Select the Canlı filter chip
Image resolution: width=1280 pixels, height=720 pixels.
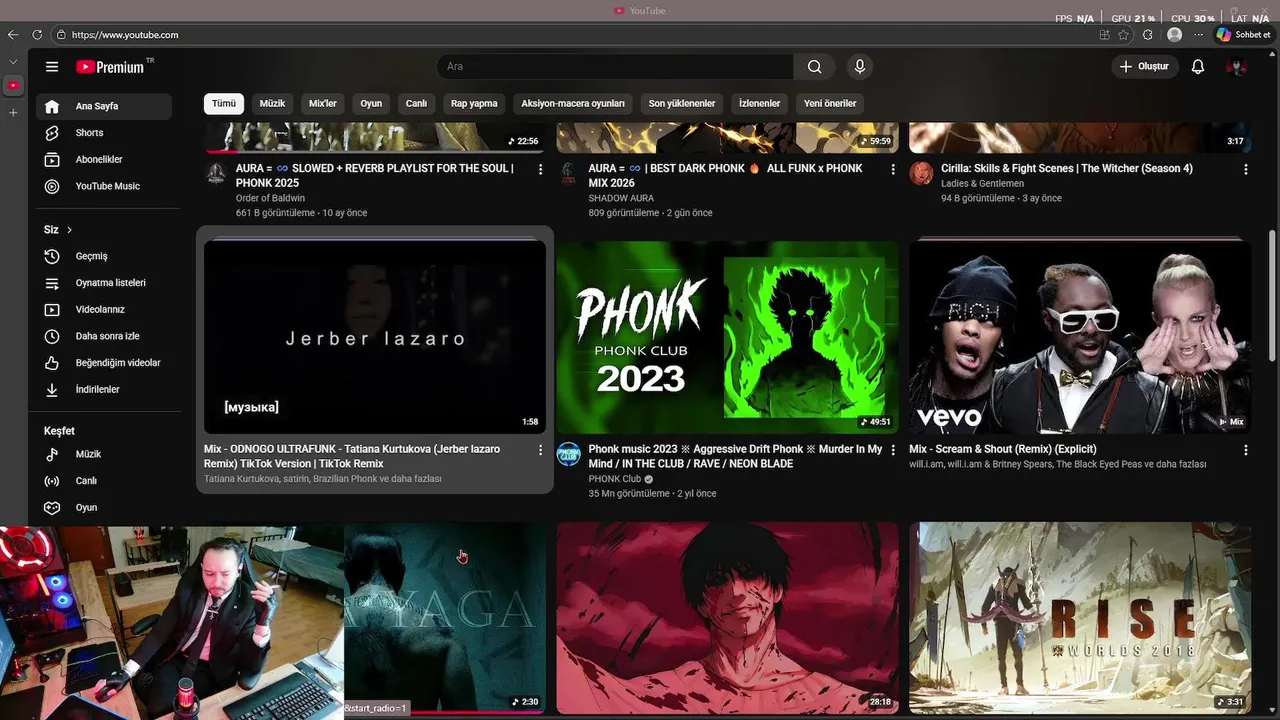pos(416,103)
